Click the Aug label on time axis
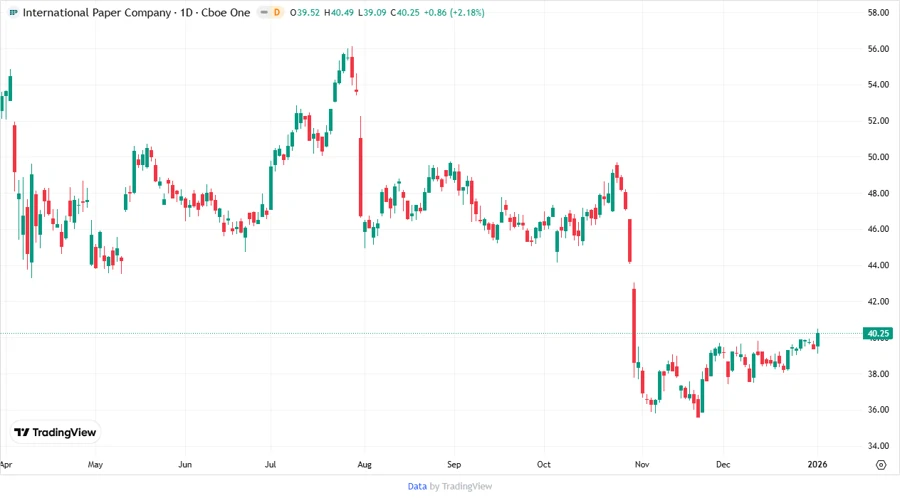 pyautogui.click(x=364, y=464)
